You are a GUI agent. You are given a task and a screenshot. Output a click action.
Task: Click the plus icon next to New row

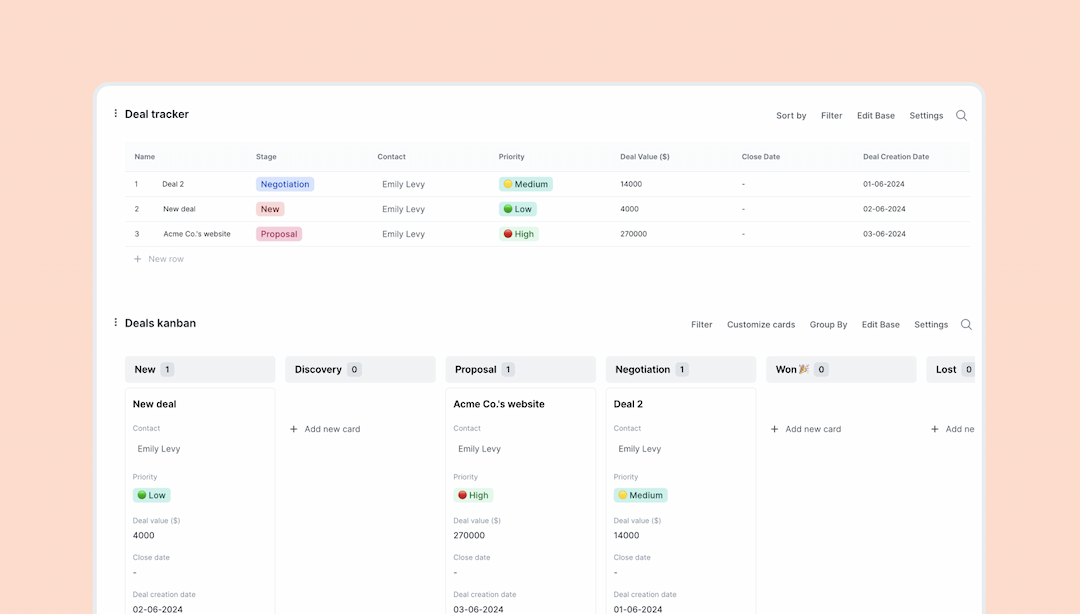[137, 258]
